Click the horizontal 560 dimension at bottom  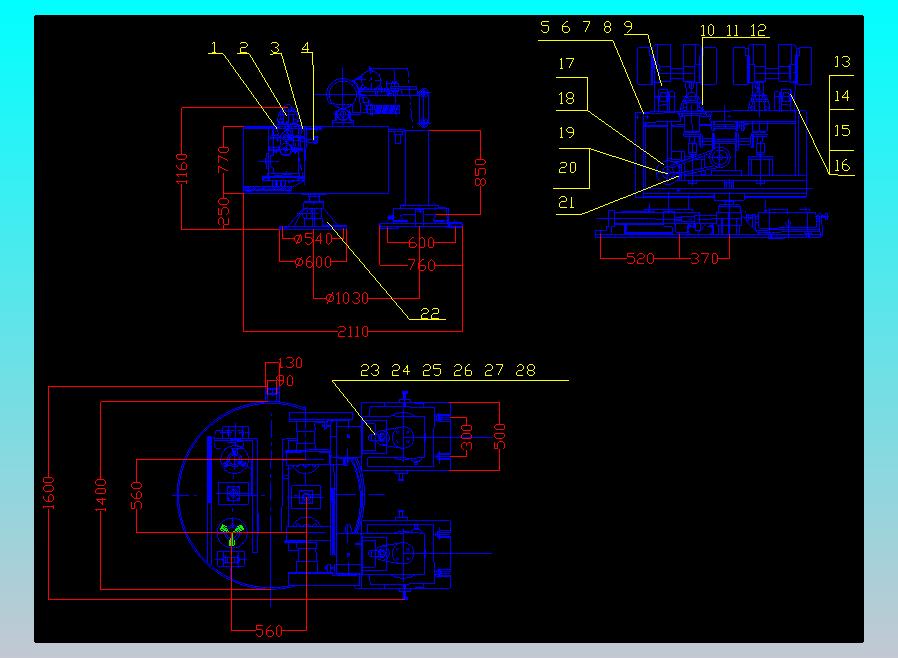click(x=269, y=631)
